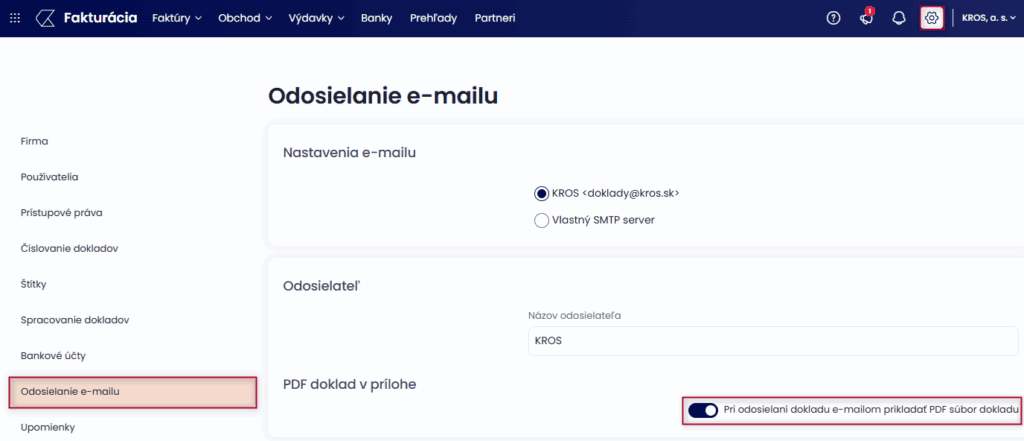The image size is (1024, 441).
Task: Go to the Banky menu item
Action: tap(377, 18)
